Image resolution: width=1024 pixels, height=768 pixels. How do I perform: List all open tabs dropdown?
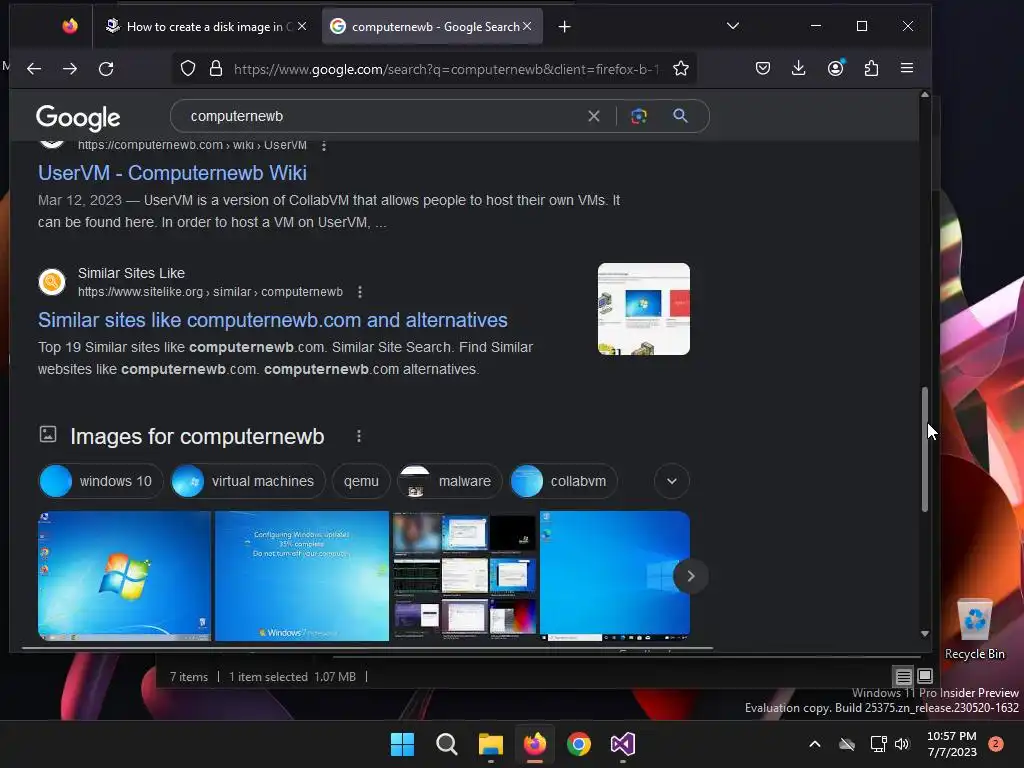(733, 26)
